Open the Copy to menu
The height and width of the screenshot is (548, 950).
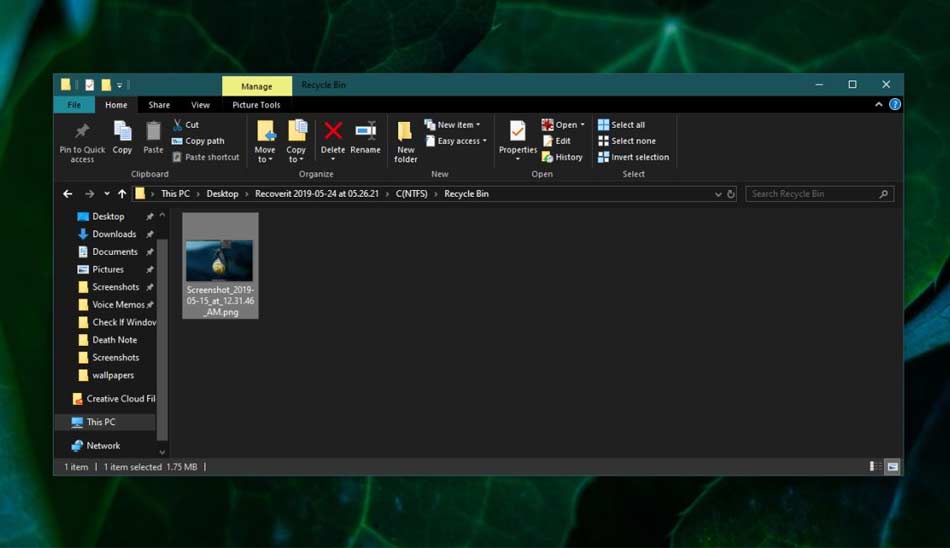(x=296, y=142)
